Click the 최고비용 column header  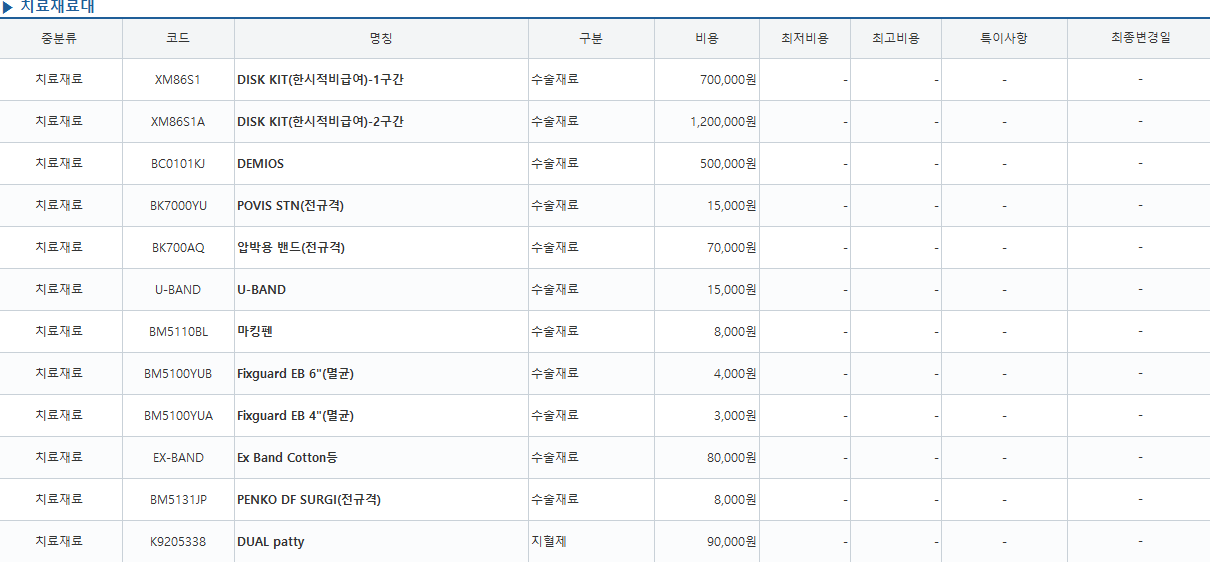coord(895,39)
